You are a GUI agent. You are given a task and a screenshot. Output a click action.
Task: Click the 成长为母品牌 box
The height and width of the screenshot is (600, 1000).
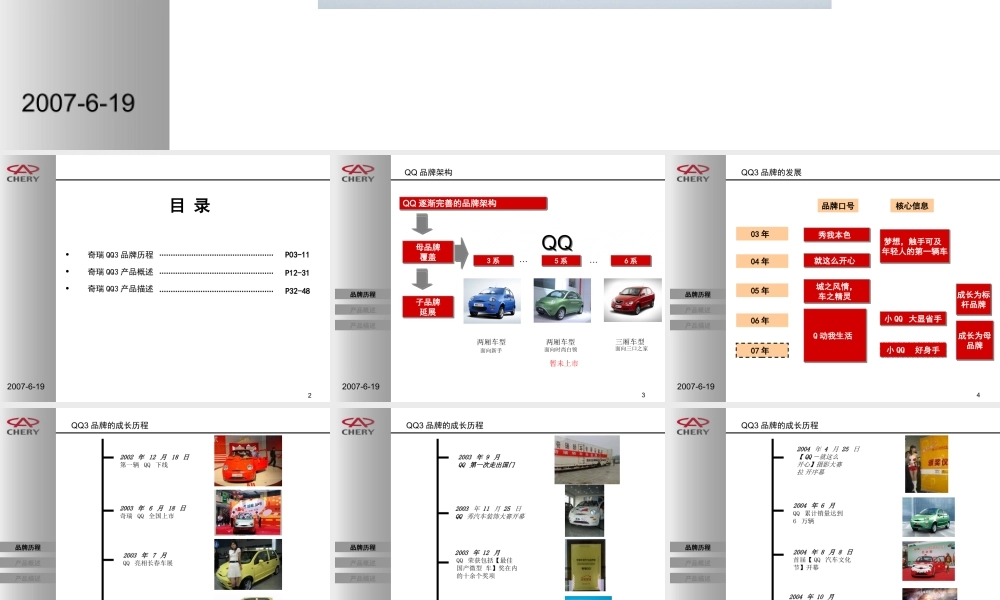(974, 340)
